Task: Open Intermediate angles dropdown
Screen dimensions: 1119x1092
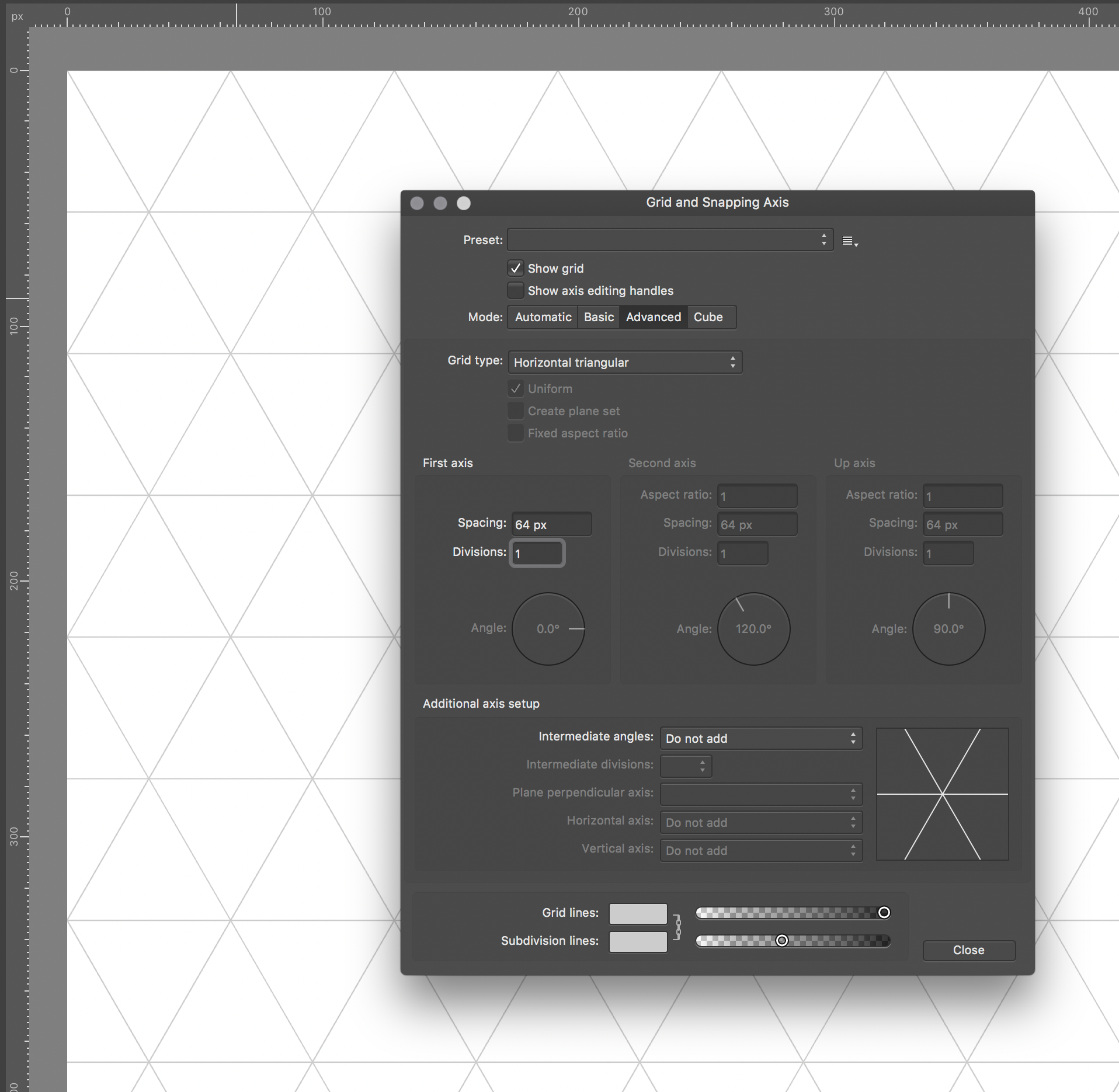Action: (761, 739)
